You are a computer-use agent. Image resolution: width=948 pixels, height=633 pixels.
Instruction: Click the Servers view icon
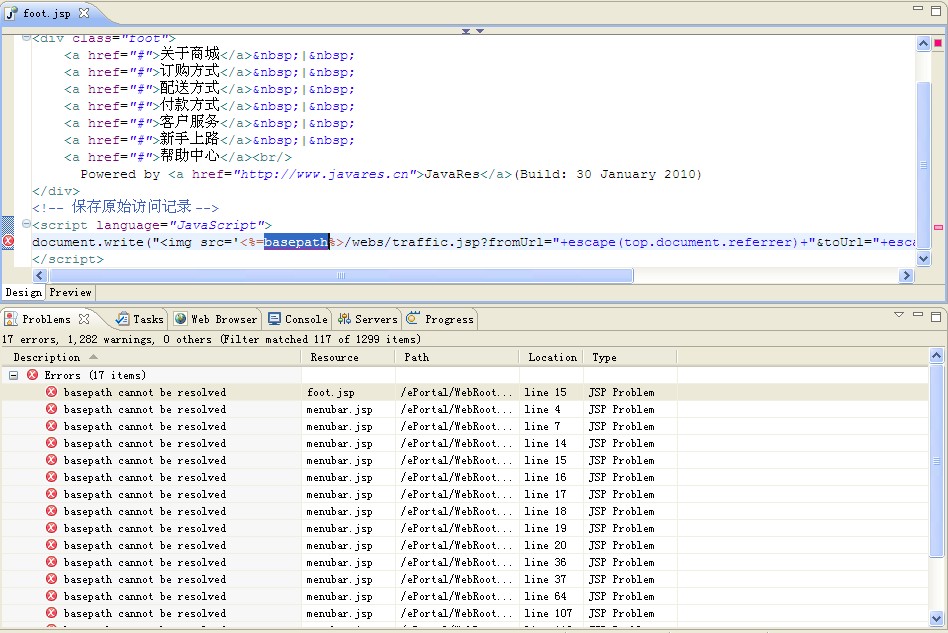click(345, 319)
